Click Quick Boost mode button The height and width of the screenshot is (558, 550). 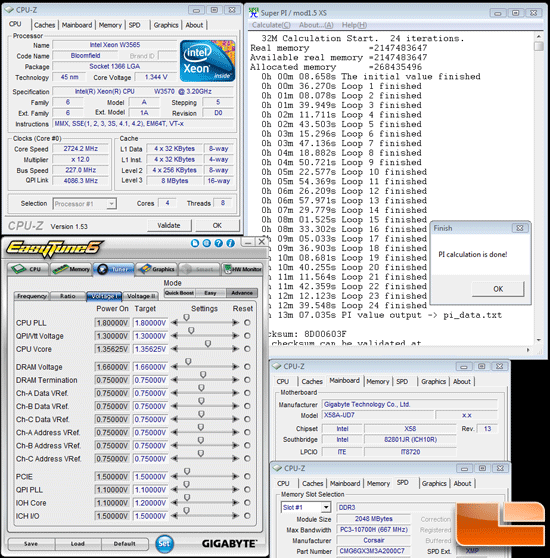(x=179, y=293)
